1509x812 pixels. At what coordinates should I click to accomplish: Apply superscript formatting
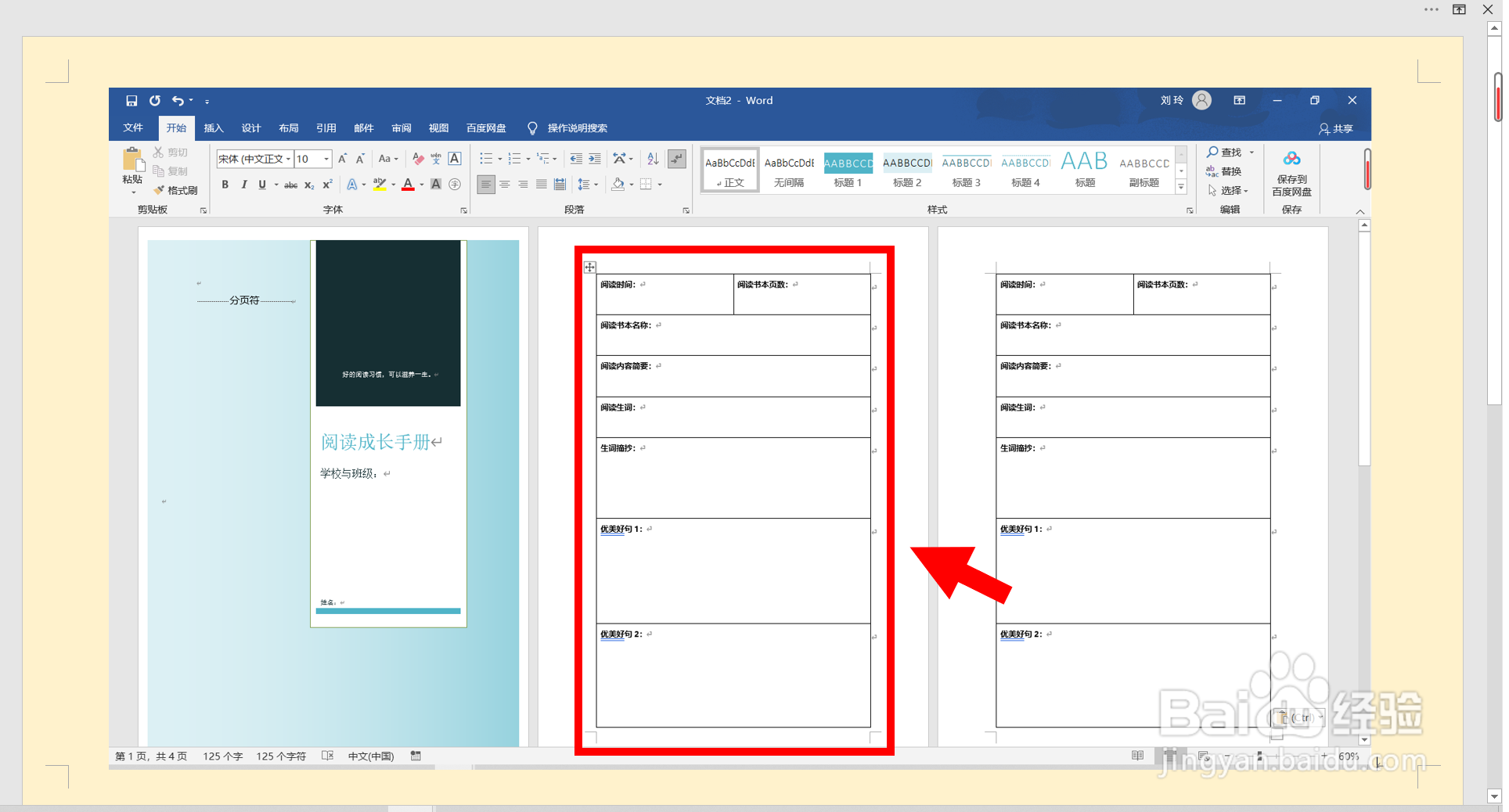(x=327, y=185)
